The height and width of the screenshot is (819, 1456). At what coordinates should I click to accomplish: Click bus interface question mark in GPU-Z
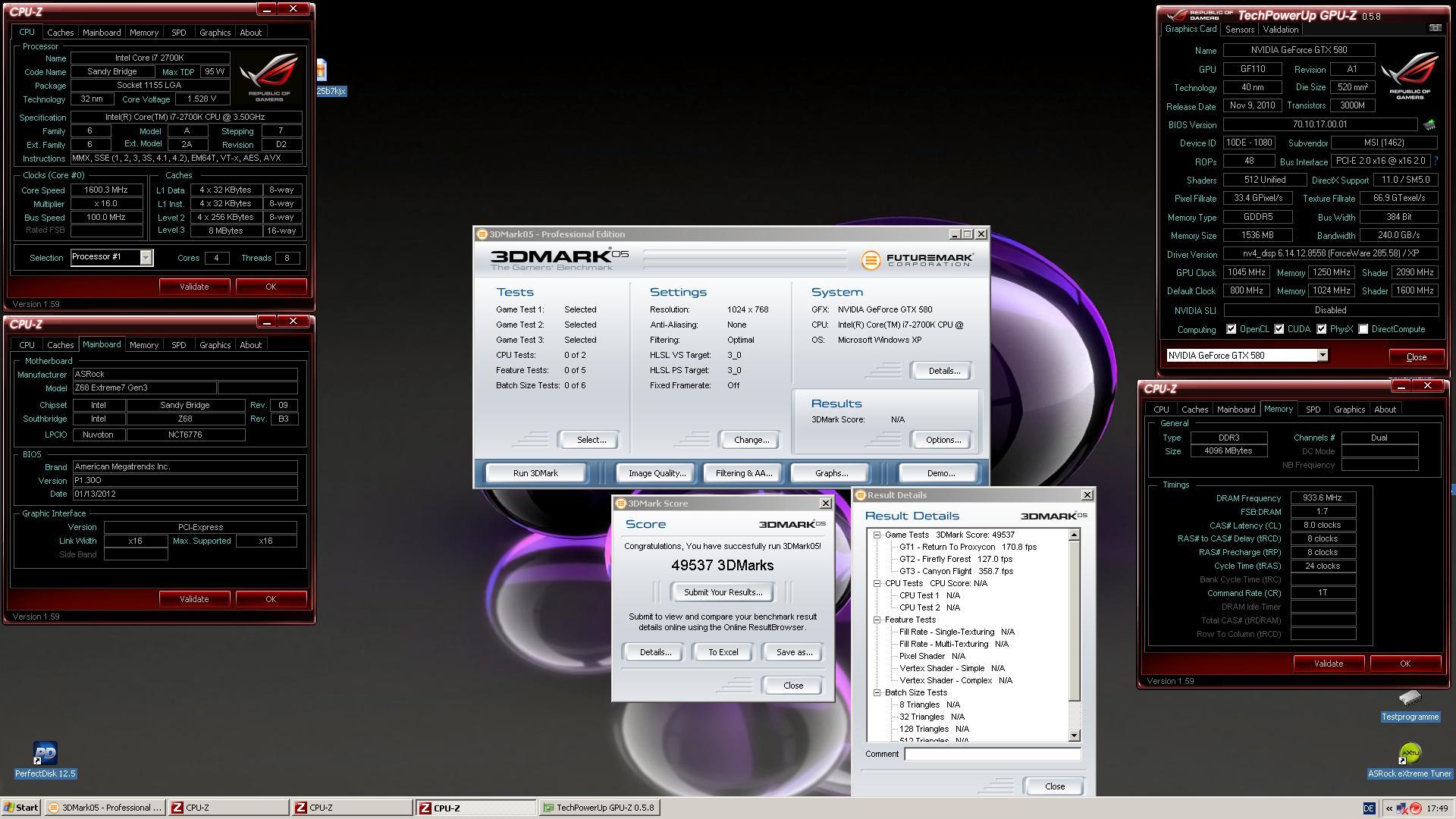coord(1436,161)
